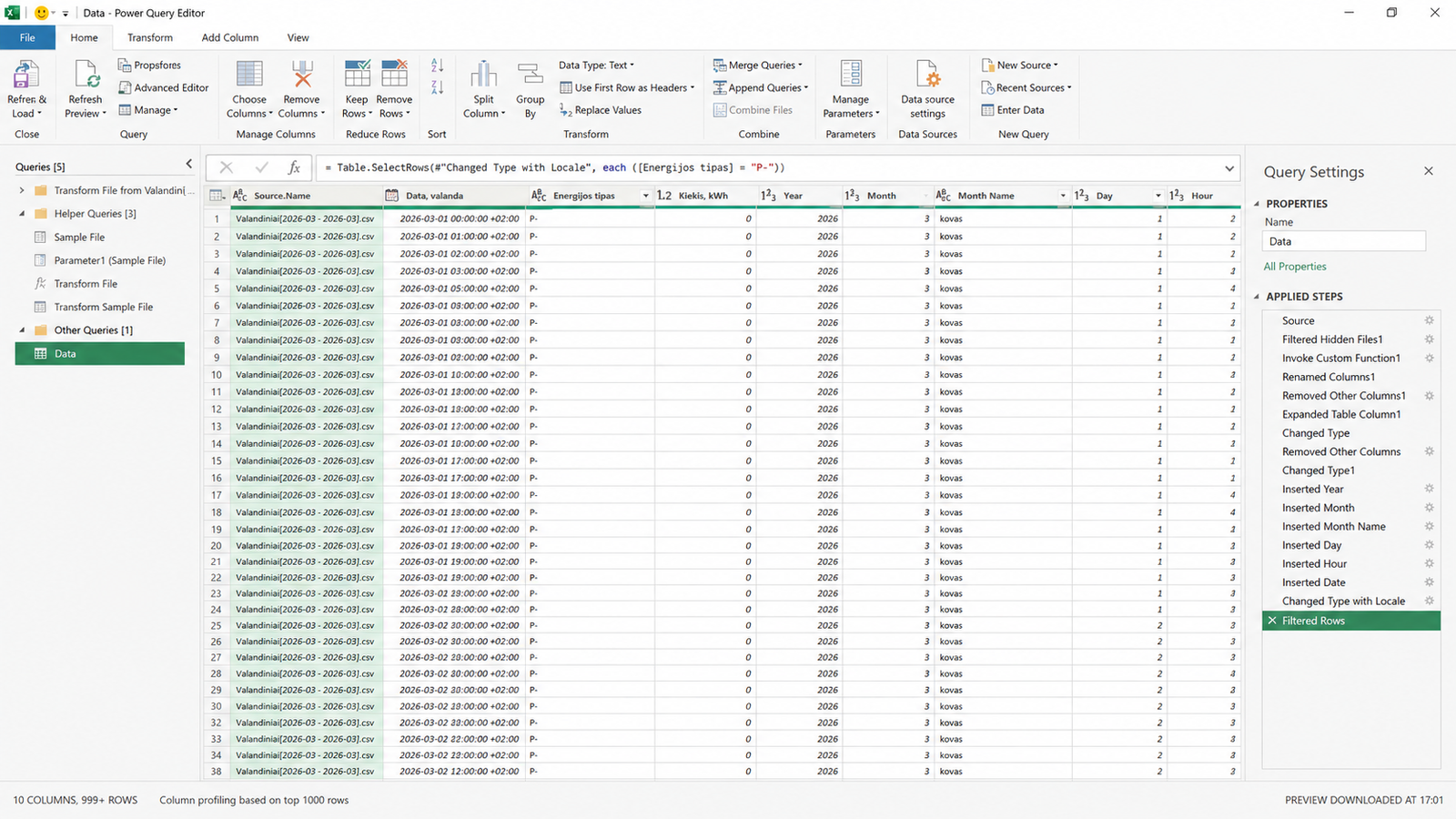Click the Remove Columns icon

coord(302,75)
